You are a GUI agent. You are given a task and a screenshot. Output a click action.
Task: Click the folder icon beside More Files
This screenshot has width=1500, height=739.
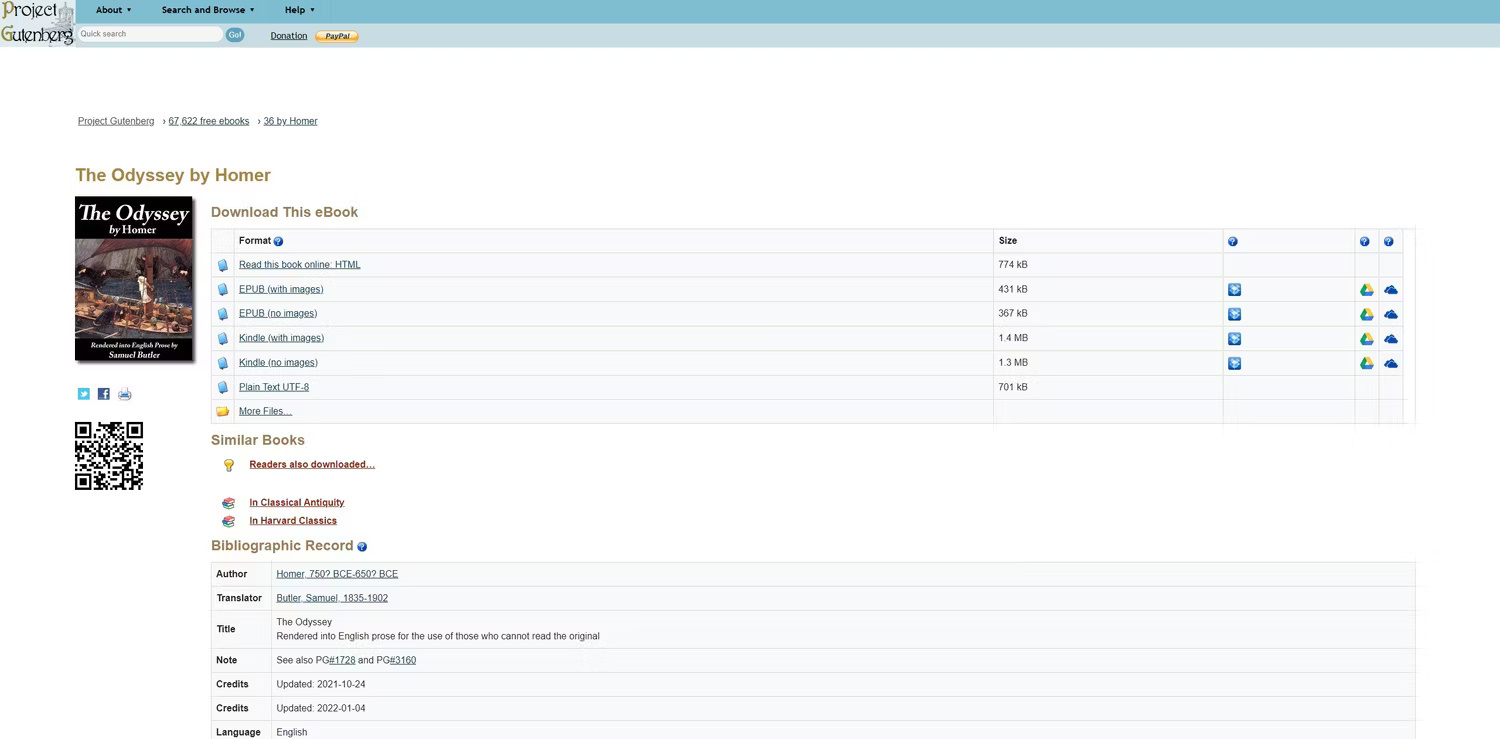click(x=223, y=412)
